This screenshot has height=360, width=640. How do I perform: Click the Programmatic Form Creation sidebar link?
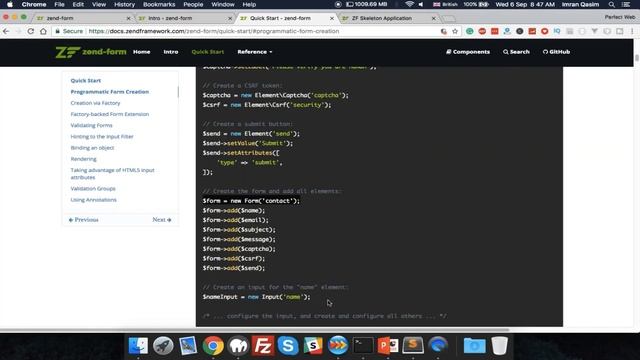[110, 92]
